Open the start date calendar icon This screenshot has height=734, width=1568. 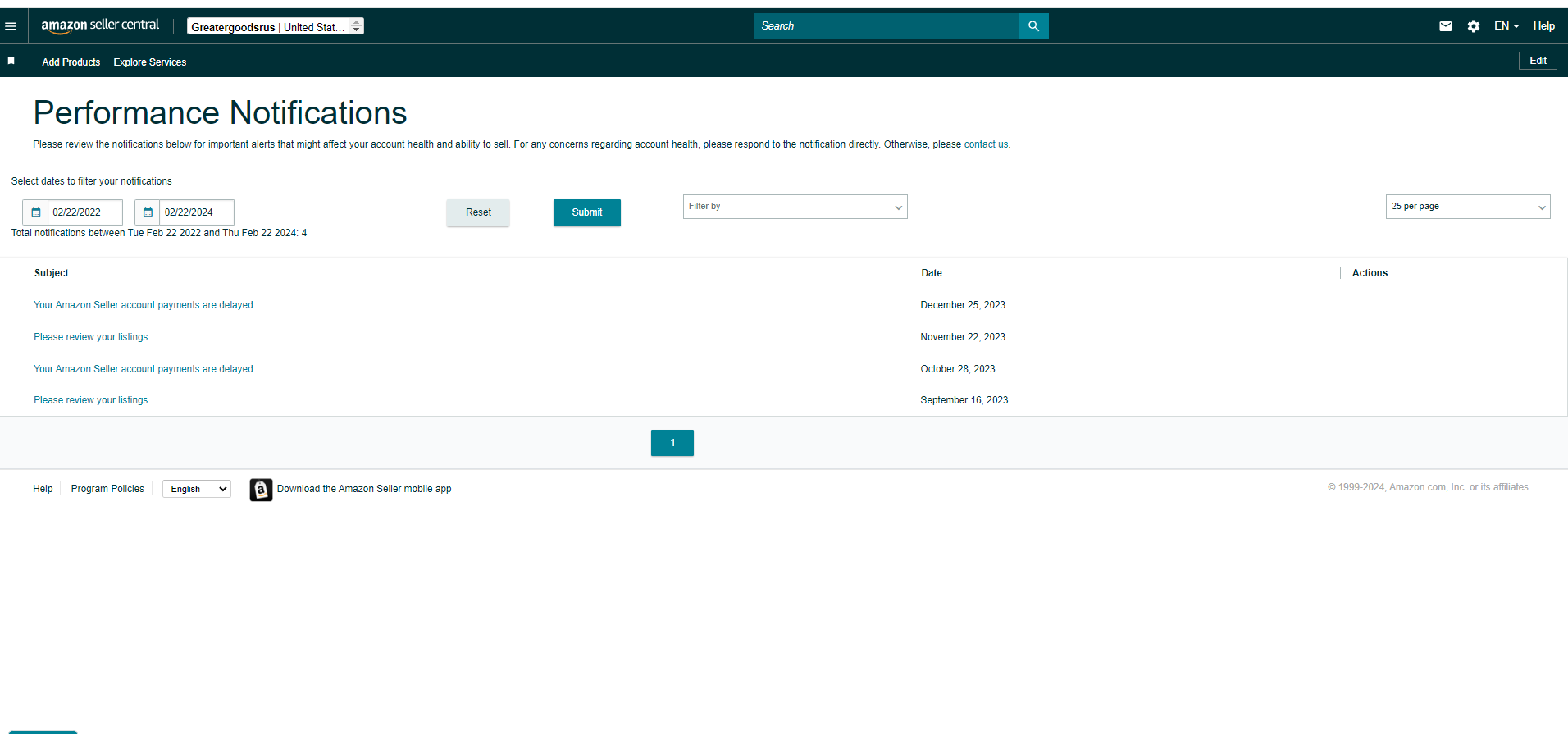click(x=35, y=212)
